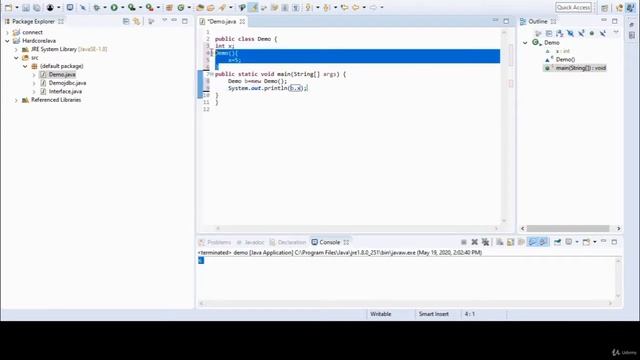This screenshot has height=360, width=640.
Task: Click the New Java Package icon
Action: [x=169, y=7]
